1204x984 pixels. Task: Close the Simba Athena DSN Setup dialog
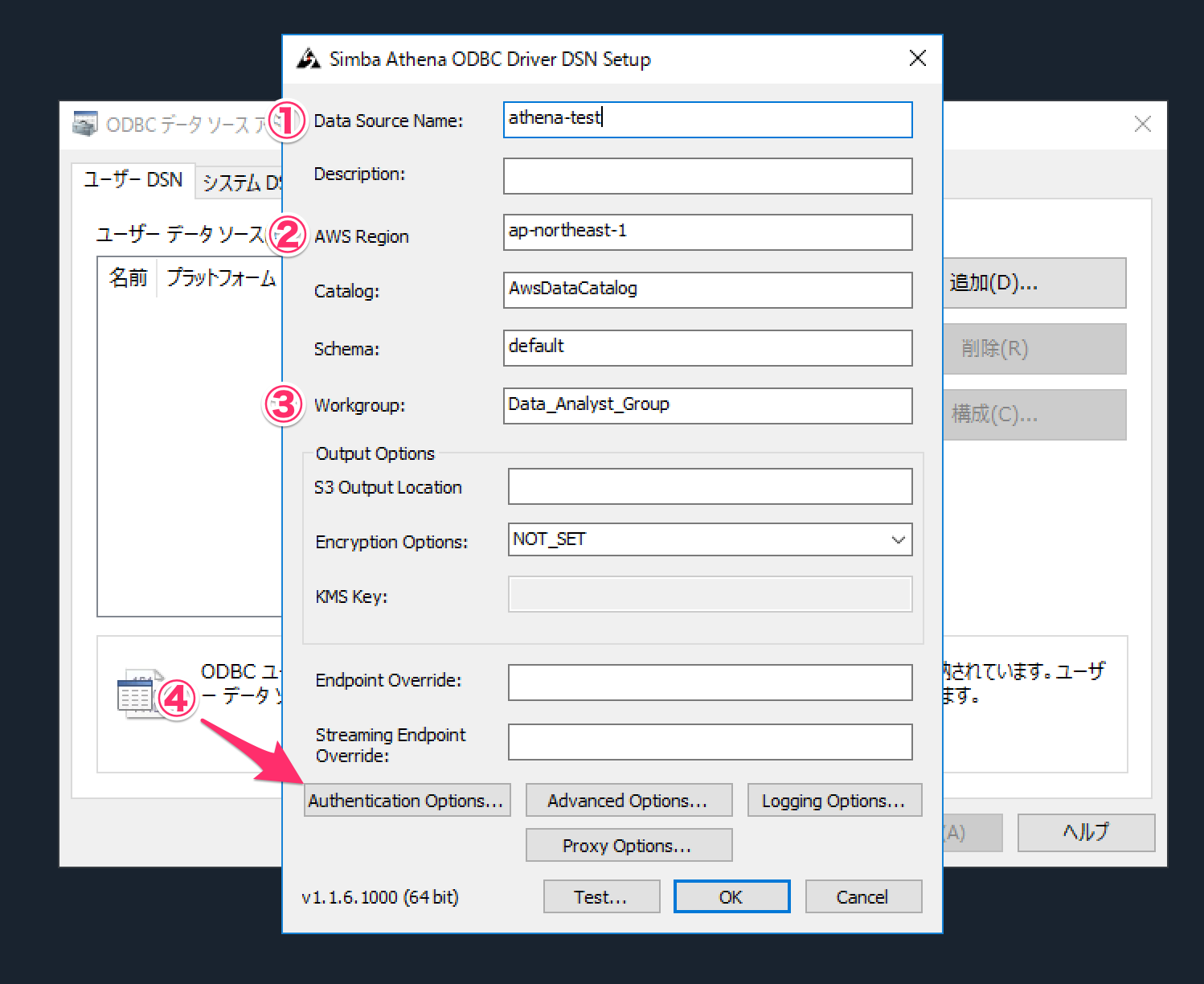pyautogui.click(x=917, y=59)
